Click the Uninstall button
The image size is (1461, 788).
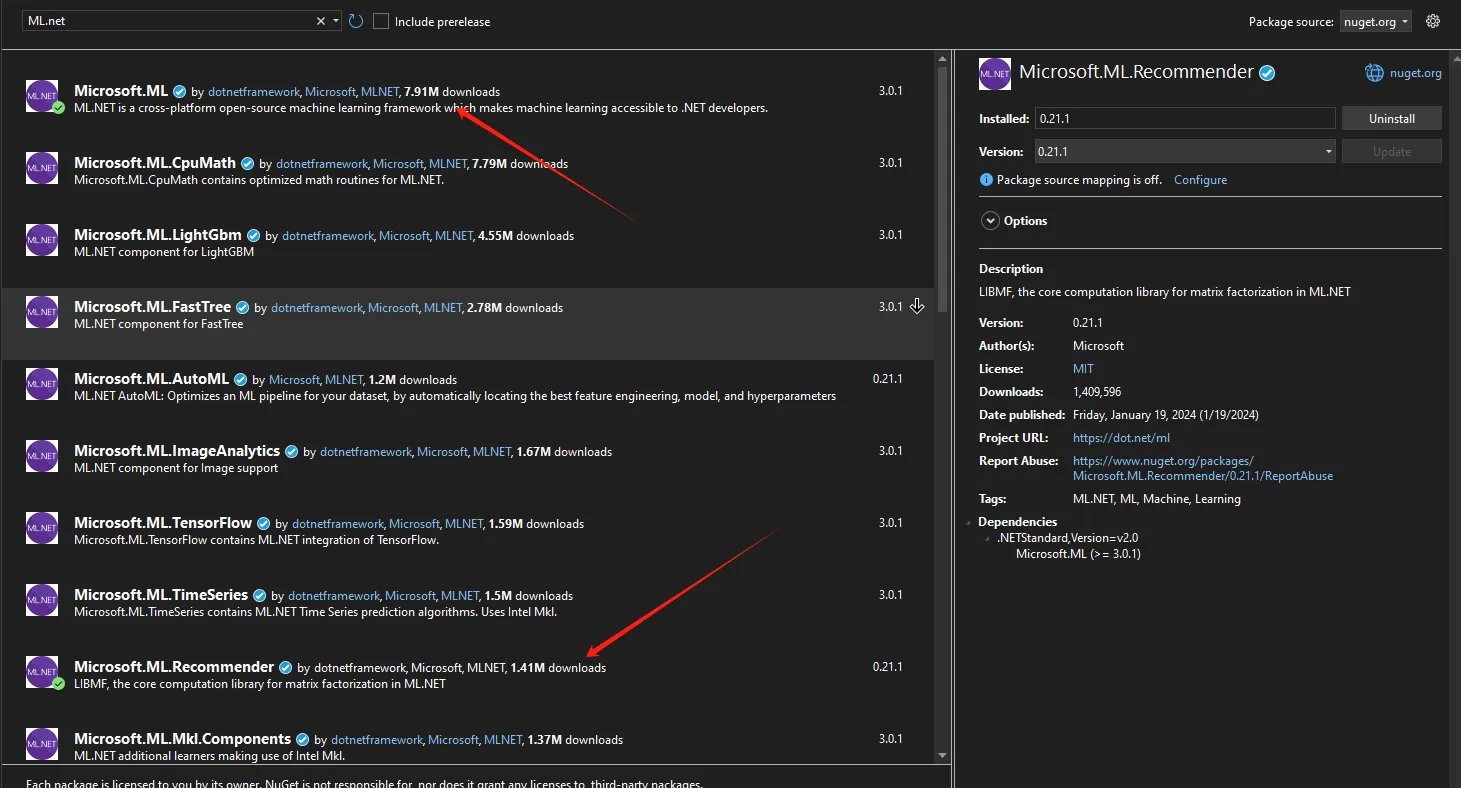pyautogui.click(x=1391, y=118)
